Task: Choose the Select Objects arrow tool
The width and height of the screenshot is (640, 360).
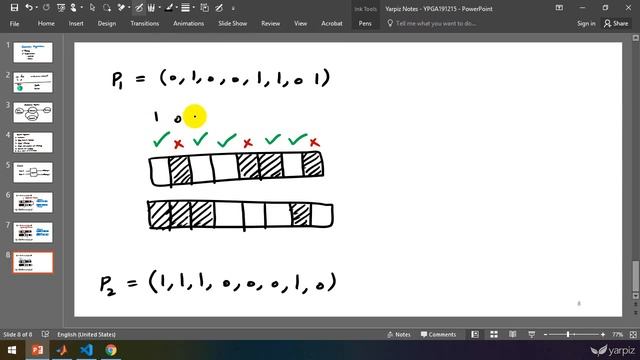Action: [92, 8]
